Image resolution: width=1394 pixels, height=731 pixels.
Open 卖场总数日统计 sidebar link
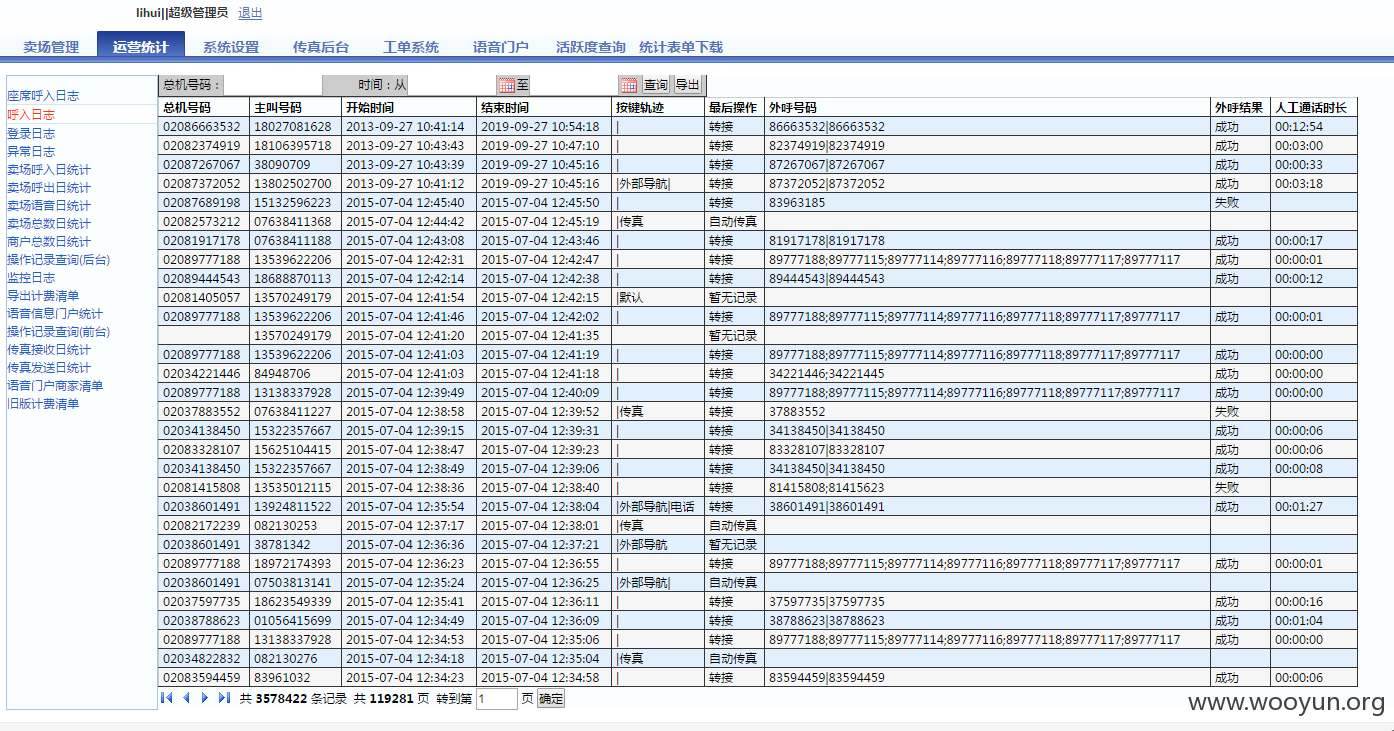(x=49, y=223)
